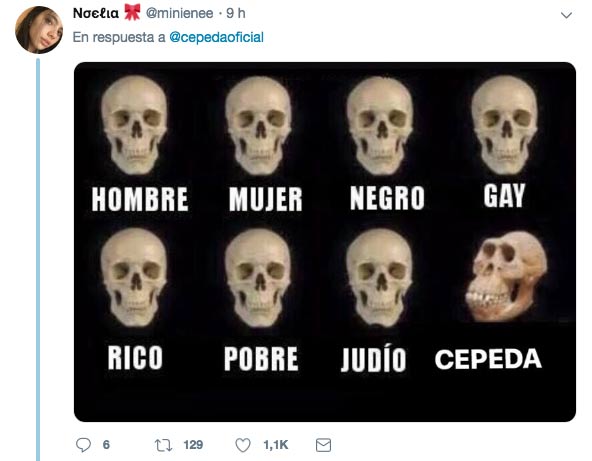Like the tweet with the heart icon
The image size is (592, 461).
(x=243, y=445)
